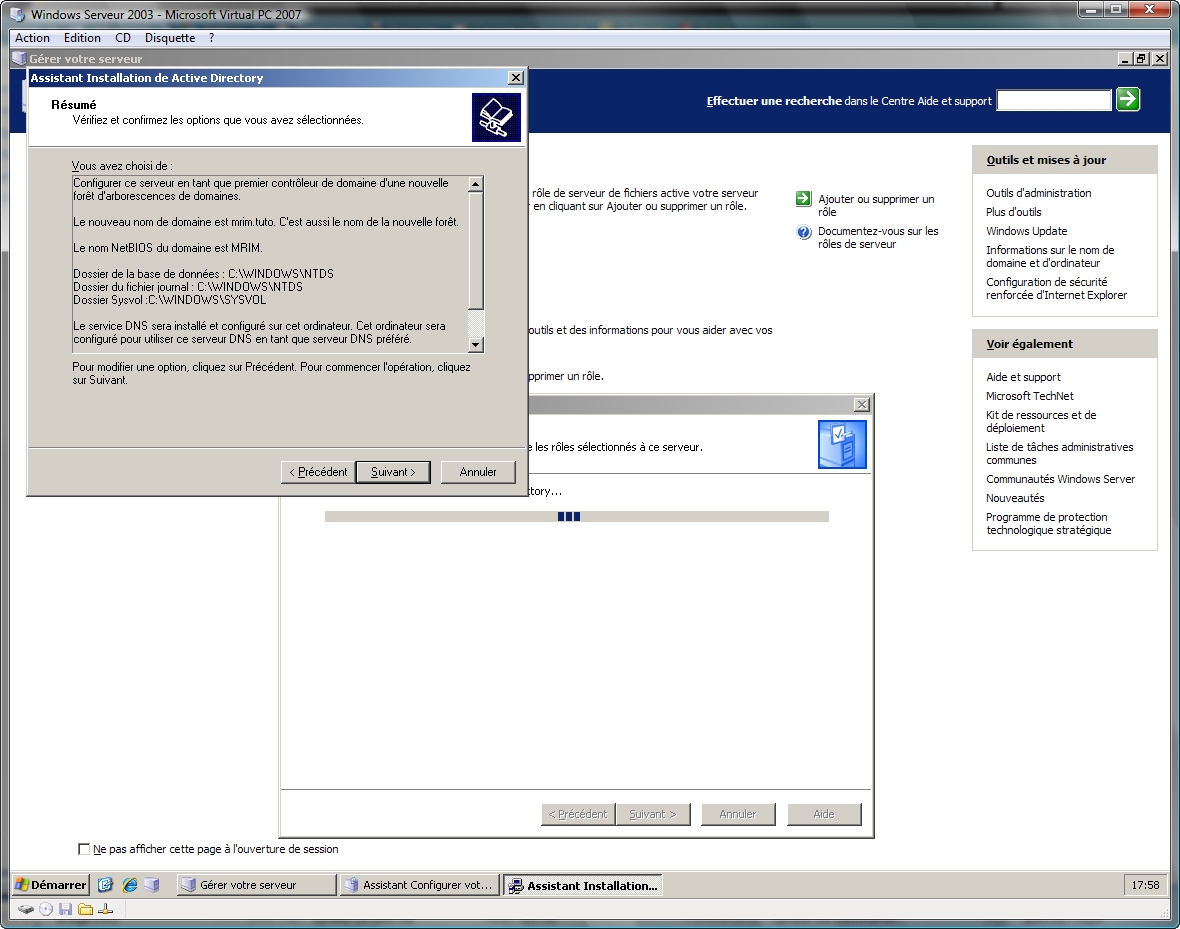Click the server icon in Quick Launch
The width and height of the screenshot is (1180, 929).
(x=152, y=885)
